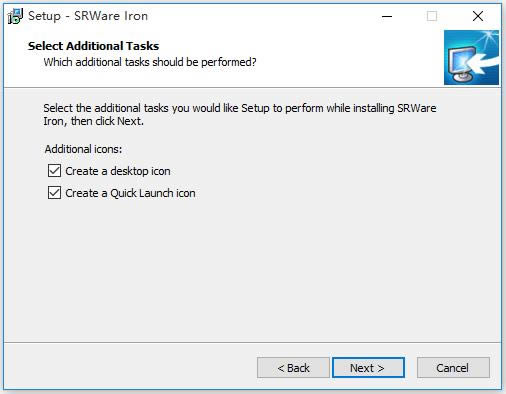The image size is (506, 394).
Task: Toggle via the 'Create a desktop icon' label
Action: pos(118,171)
